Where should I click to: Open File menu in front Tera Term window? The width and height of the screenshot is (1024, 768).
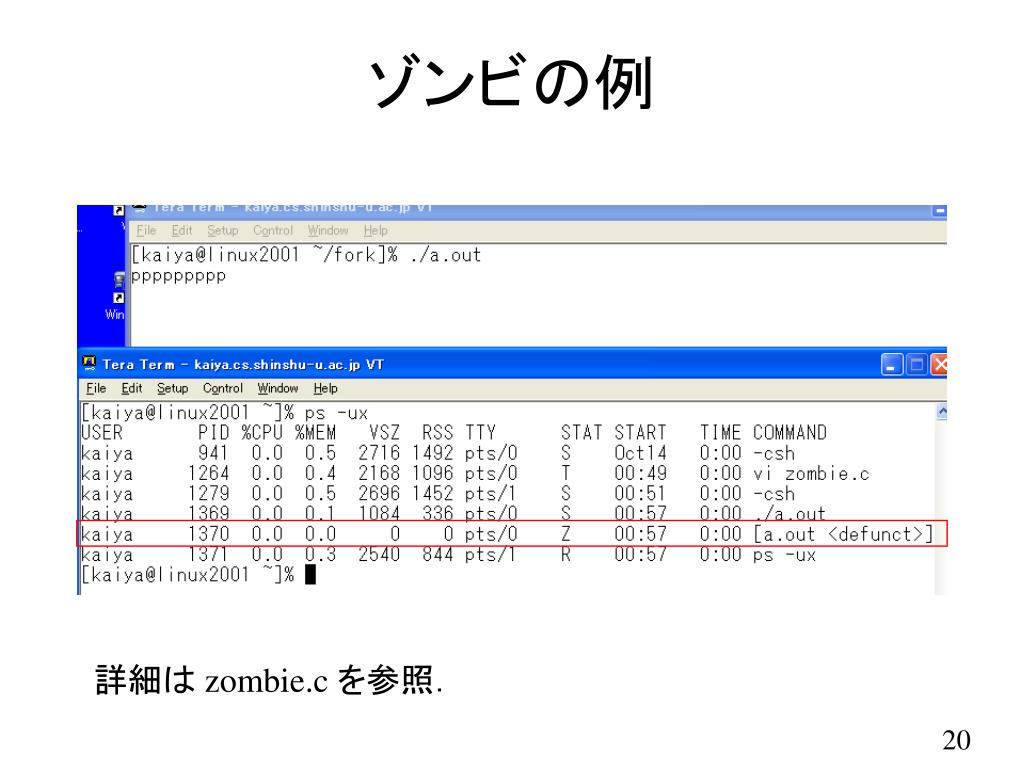coord(95,389)
